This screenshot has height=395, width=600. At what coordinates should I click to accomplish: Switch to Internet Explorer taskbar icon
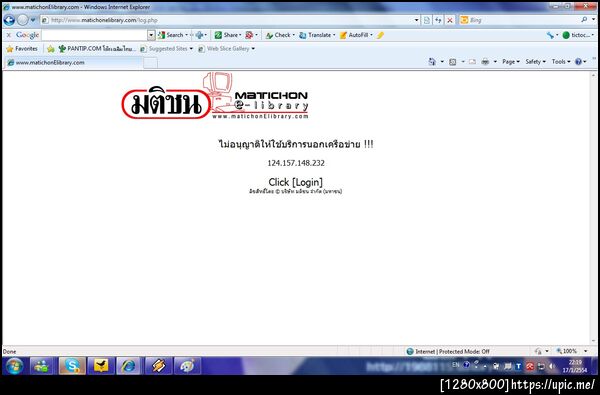[129, 366]
